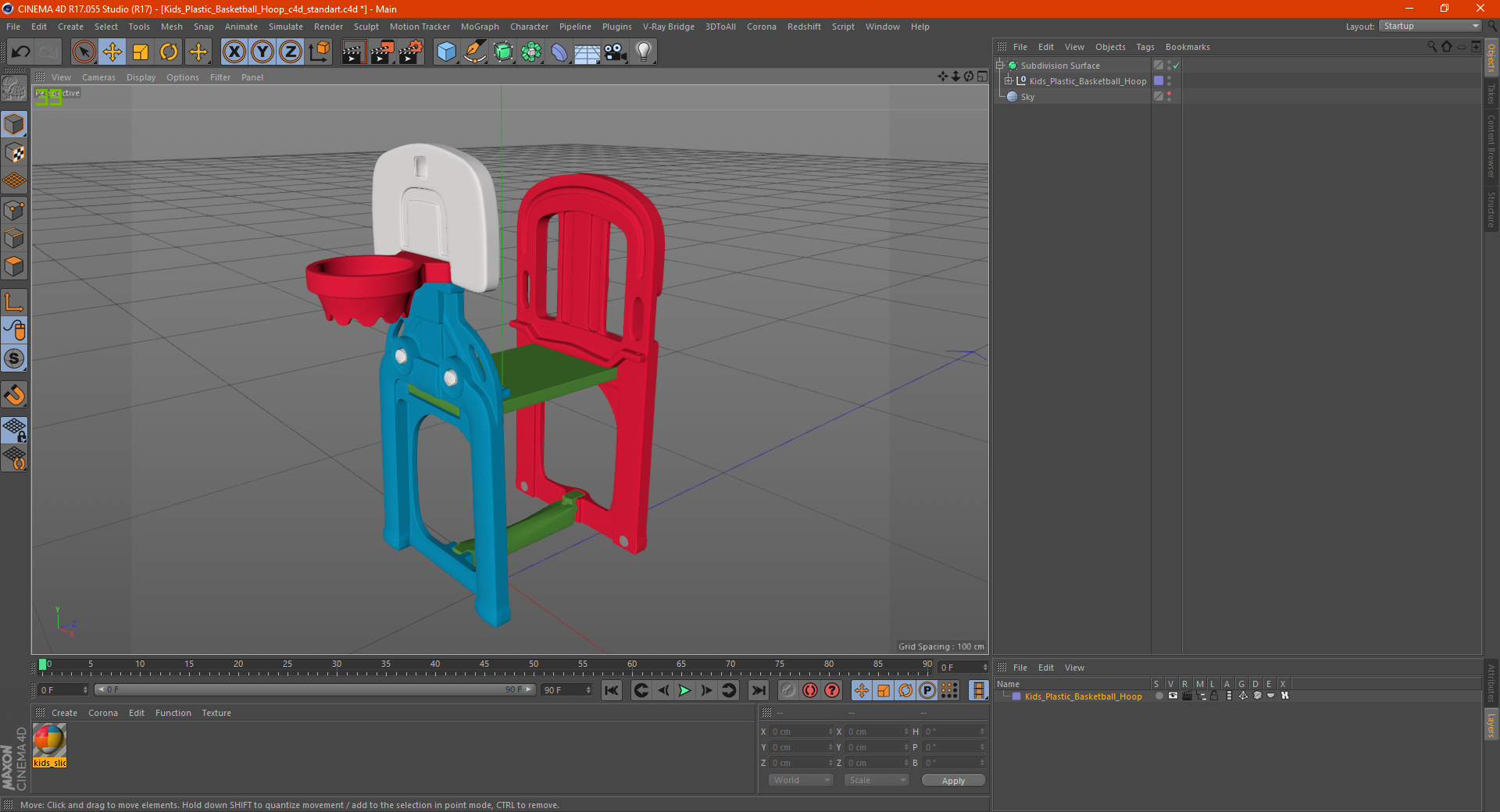Activate the Rotate tool
Image resolution: width=1500 pixels, height=812 pixels.
(x=169, y=52)
